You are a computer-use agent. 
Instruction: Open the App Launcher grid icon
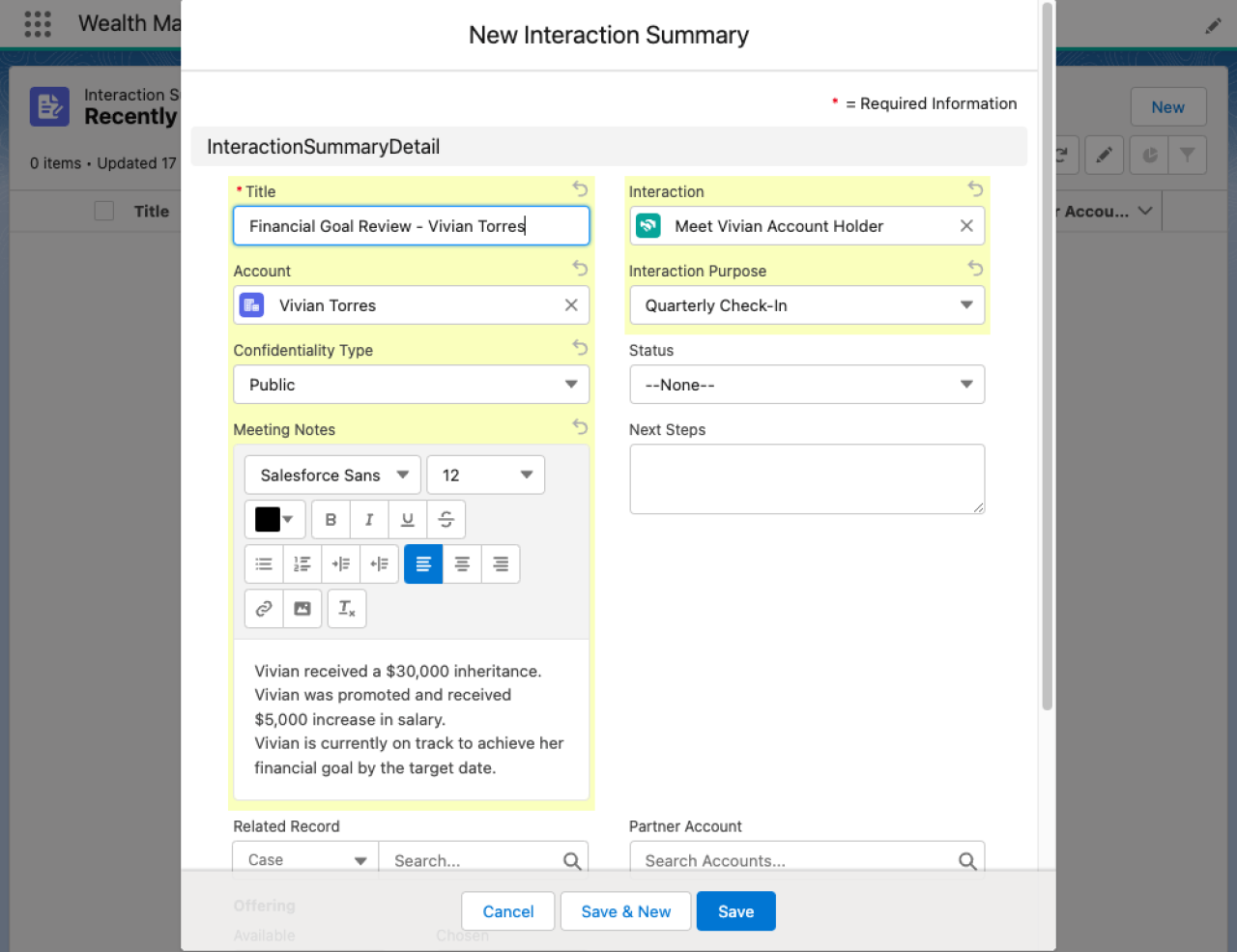pyautogui.click(x=37, y=23)
